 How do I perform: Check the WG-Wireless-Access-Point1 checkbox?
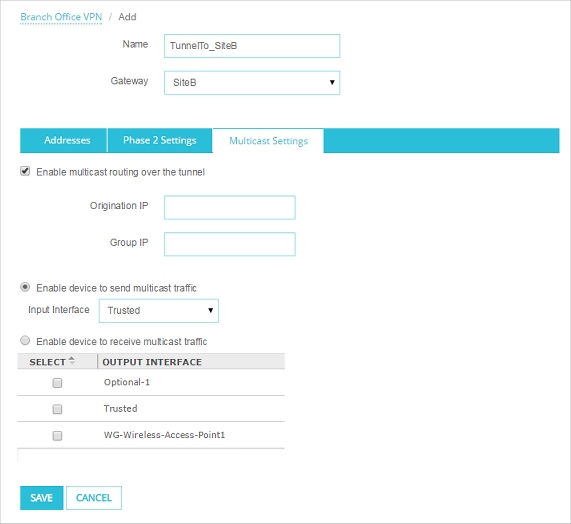pyautogui.click(x=57, y=436)
